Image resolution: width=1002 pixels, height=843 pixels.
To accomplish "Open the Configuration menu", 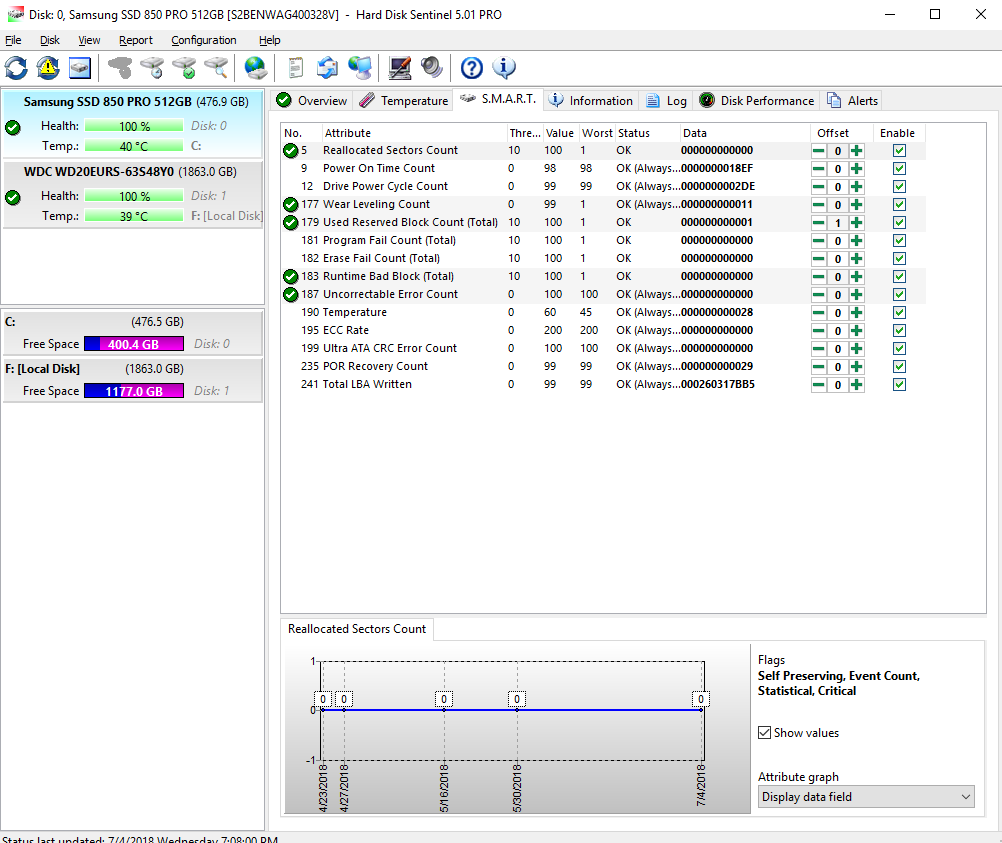I will coord(203,40).
